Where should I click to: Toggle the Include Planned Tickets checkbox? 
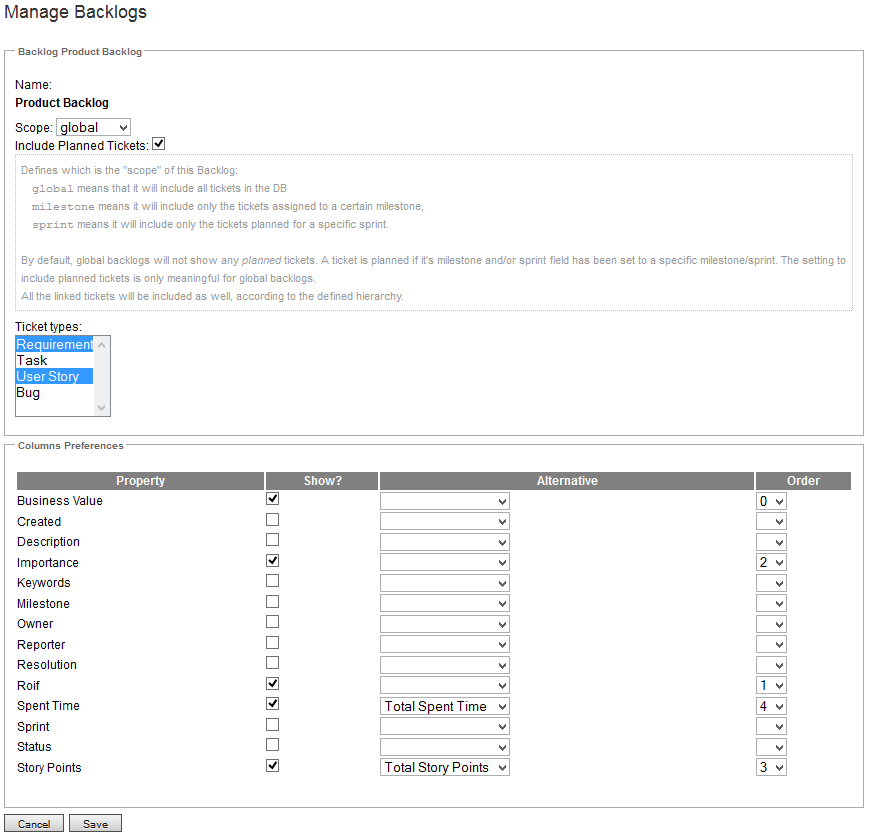[158, 144]
